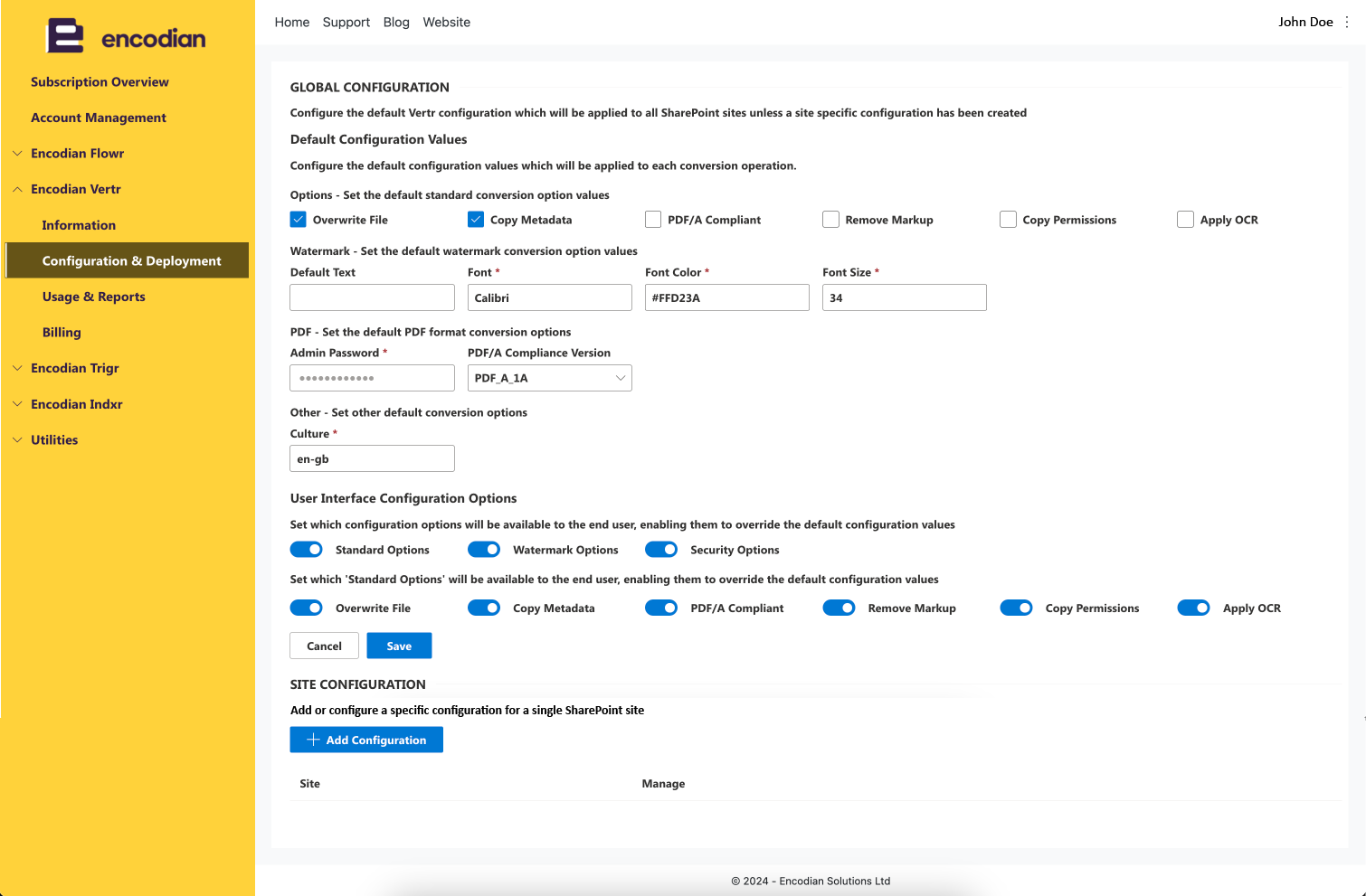Select the Encodian Flowr sidebar label
Viewport: 1366px width, 896px height.
tap(78, 154)
